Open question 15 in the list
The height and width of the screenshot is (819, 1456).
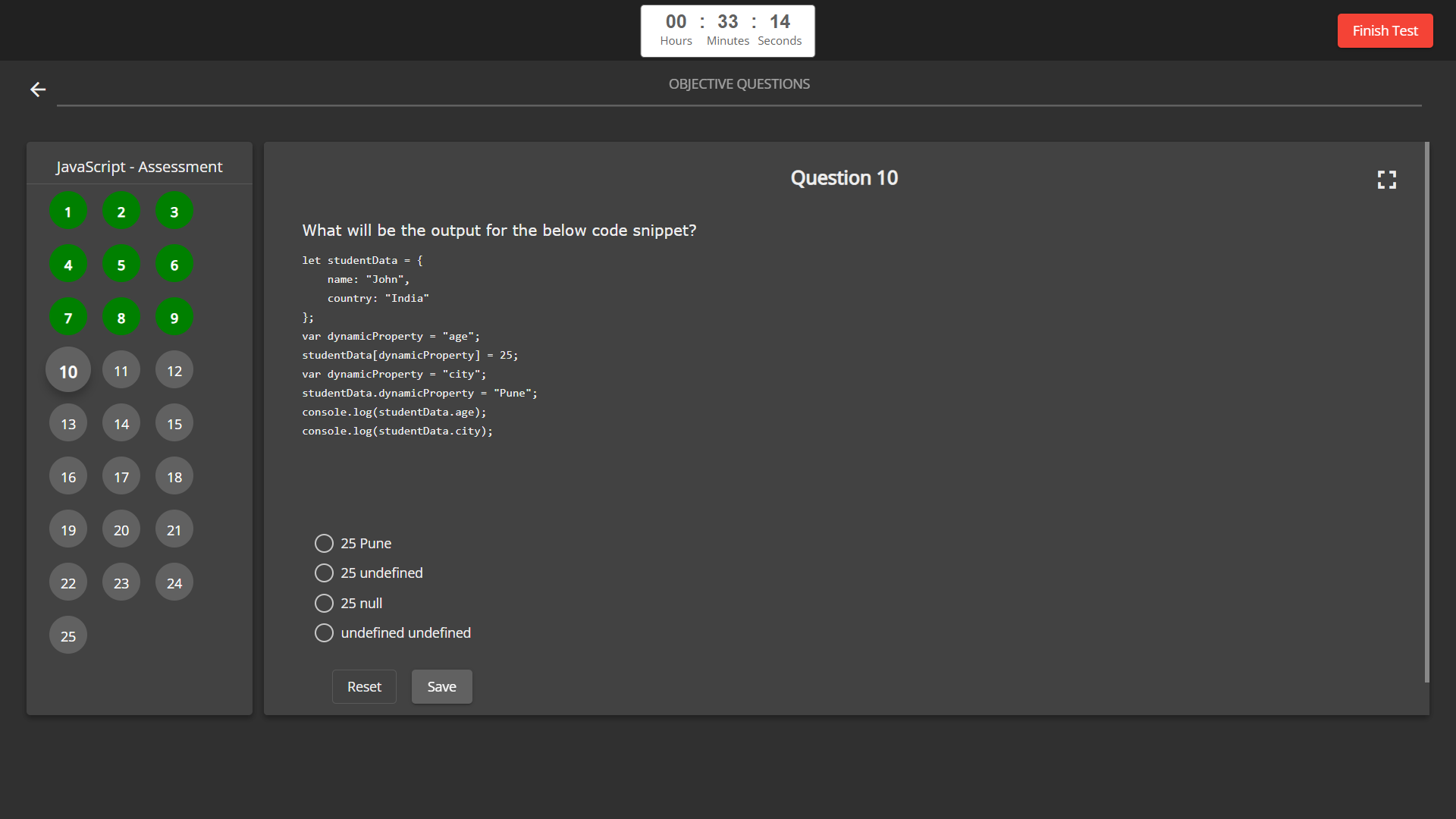(174, 424)
